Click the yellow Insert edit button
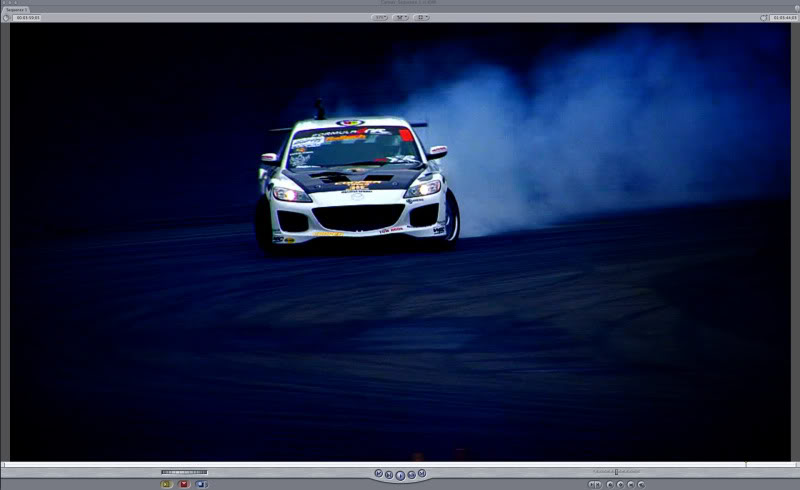 point(166,484)
